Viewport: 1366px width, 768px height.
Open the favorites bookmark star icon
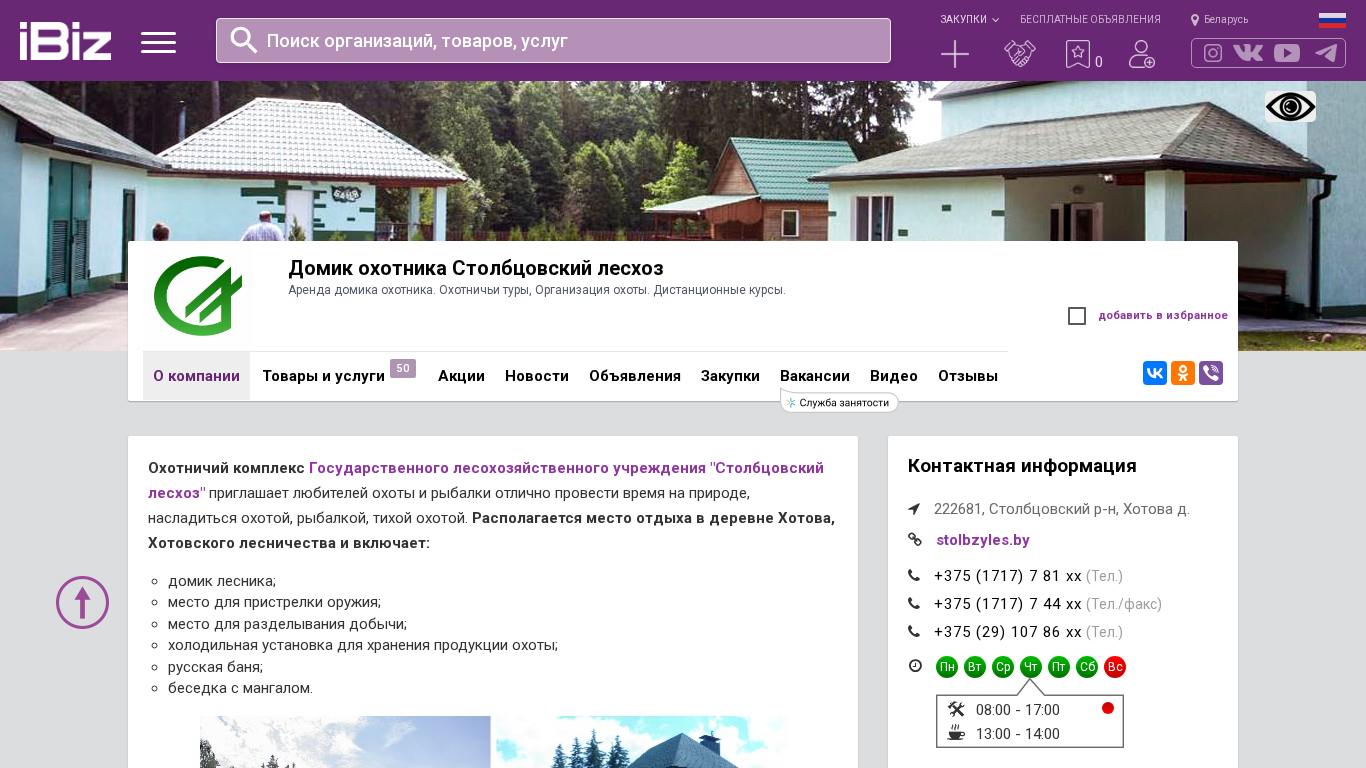point(1077,54)
